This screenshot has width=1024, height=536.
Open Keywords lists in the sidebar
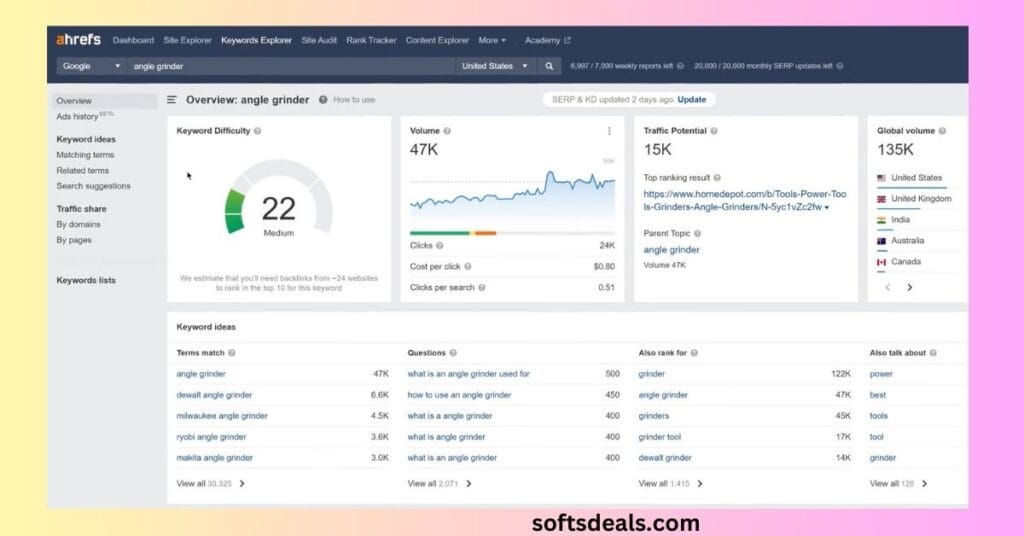pos(86,280)
